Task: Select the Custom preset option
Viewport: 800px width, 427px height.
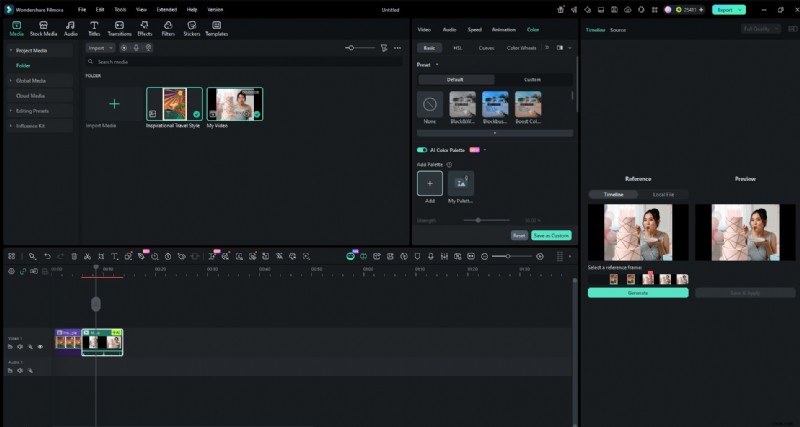Action: [533, 80]
